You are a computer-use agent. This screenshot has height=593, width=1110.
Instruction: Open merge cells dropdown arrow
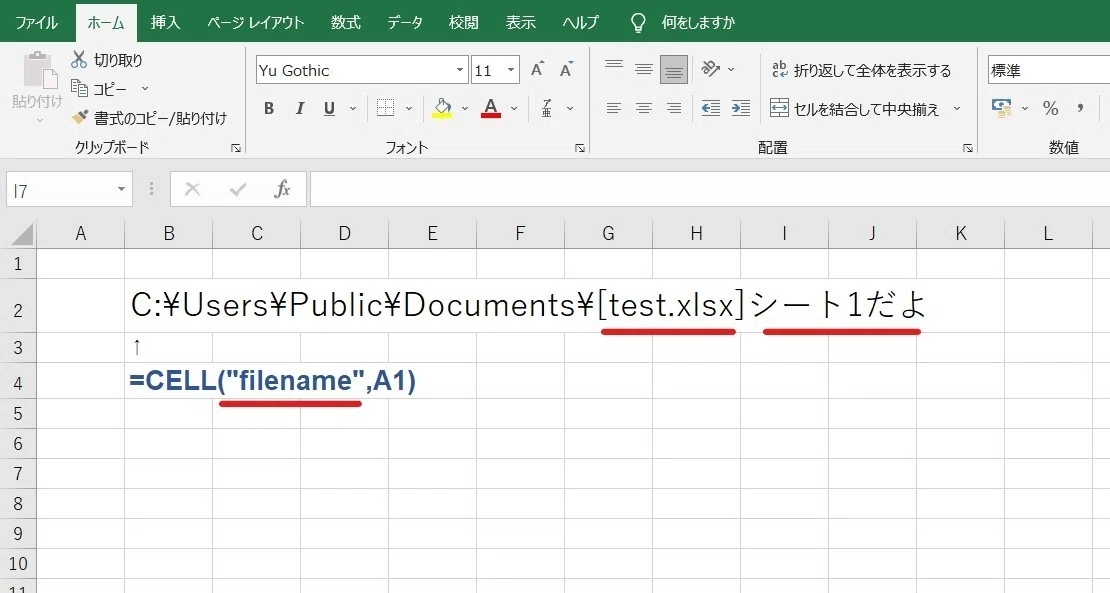click(x=957, y=109)
